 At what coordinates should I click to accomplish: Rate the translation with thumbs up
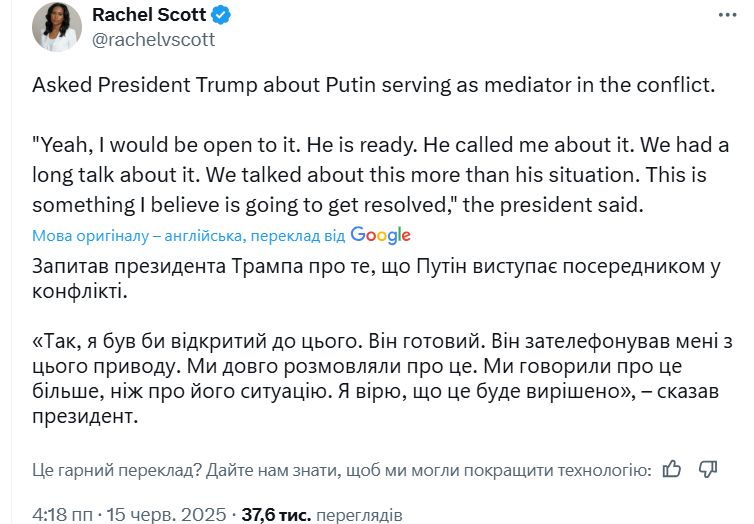tap(672, 468)
